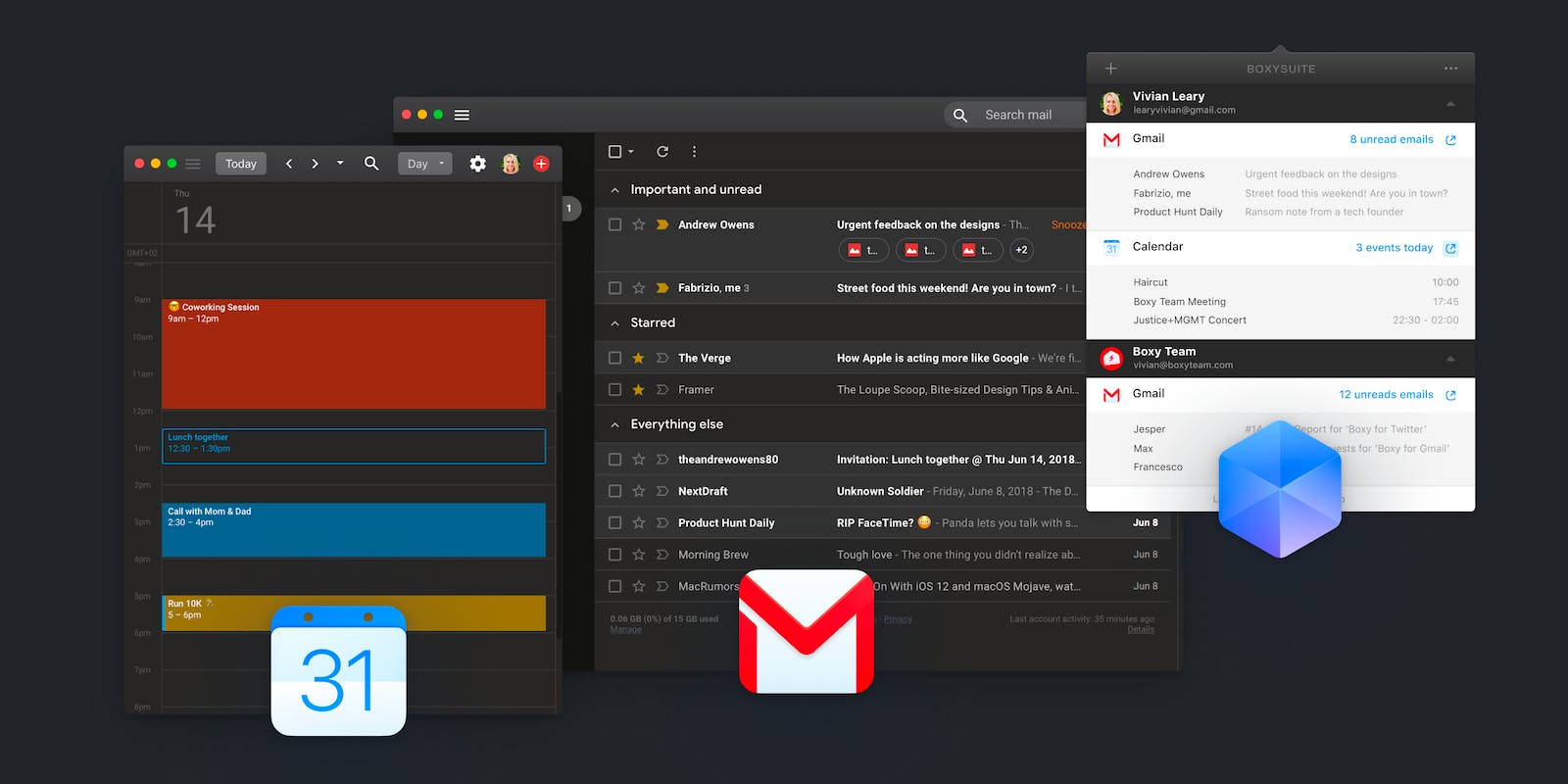Screen dimensions: 1568x784
Task: Open the Day view dropdown in Calendar
Action: coord(425,164)
